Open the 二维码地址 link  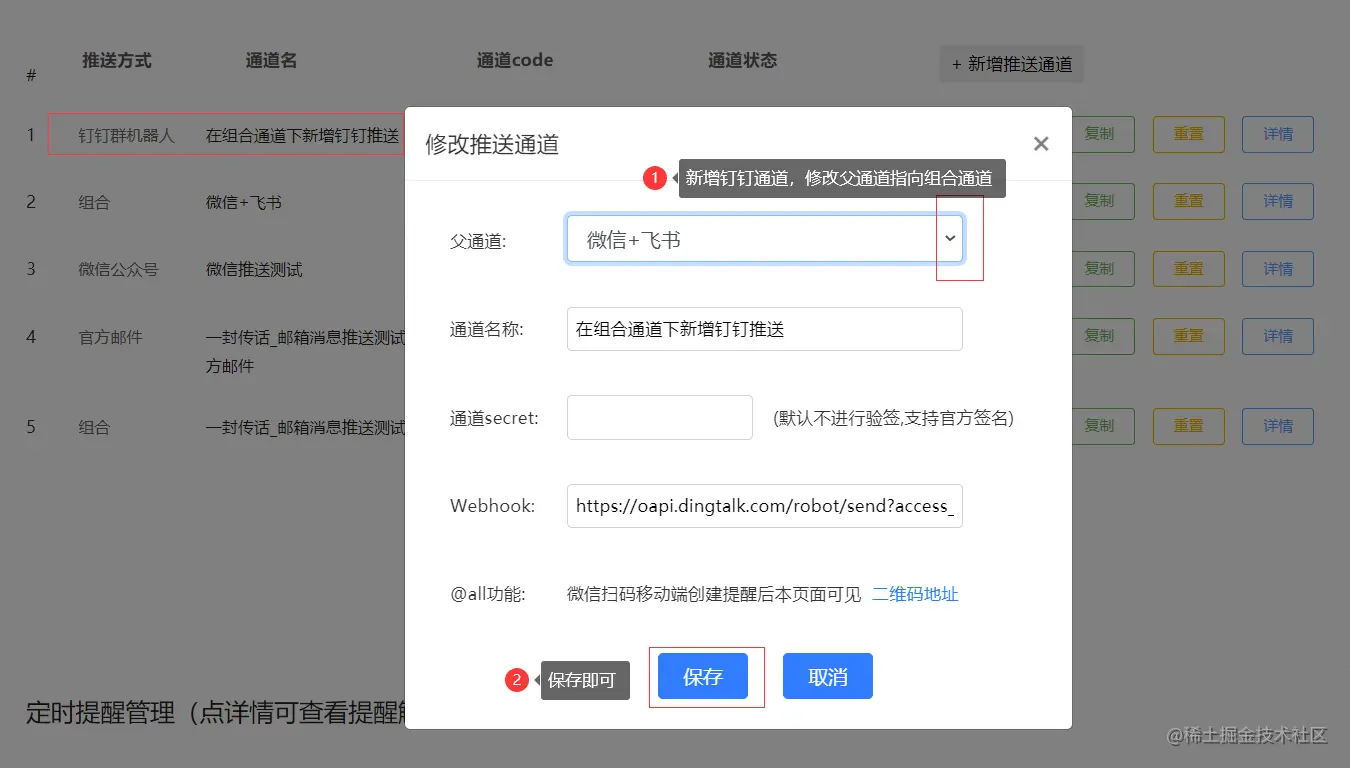tap(914, 594)
